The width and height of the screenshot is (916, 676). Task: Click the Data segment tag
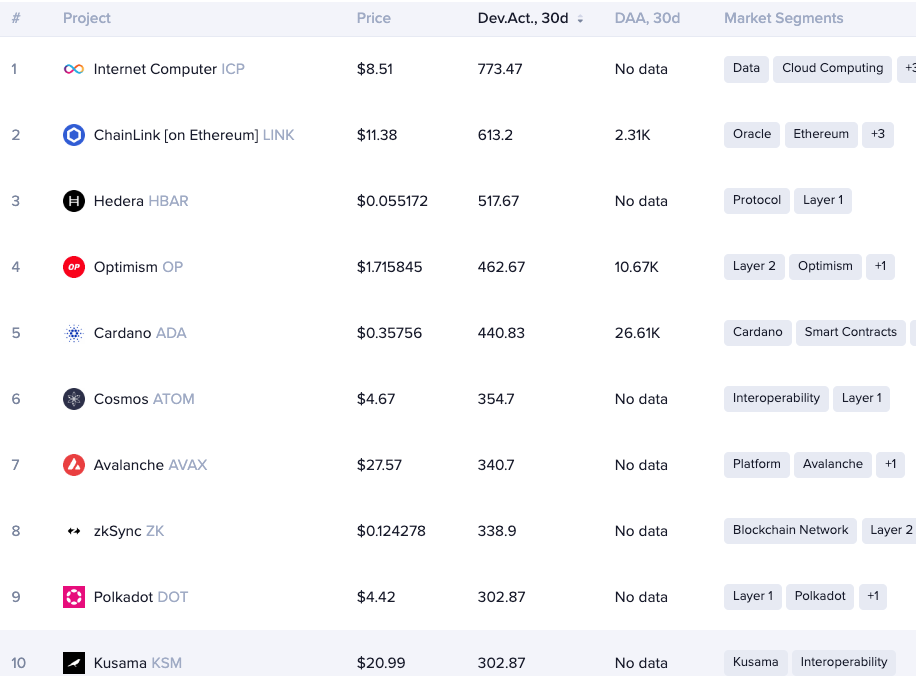[x=746, y=69]
